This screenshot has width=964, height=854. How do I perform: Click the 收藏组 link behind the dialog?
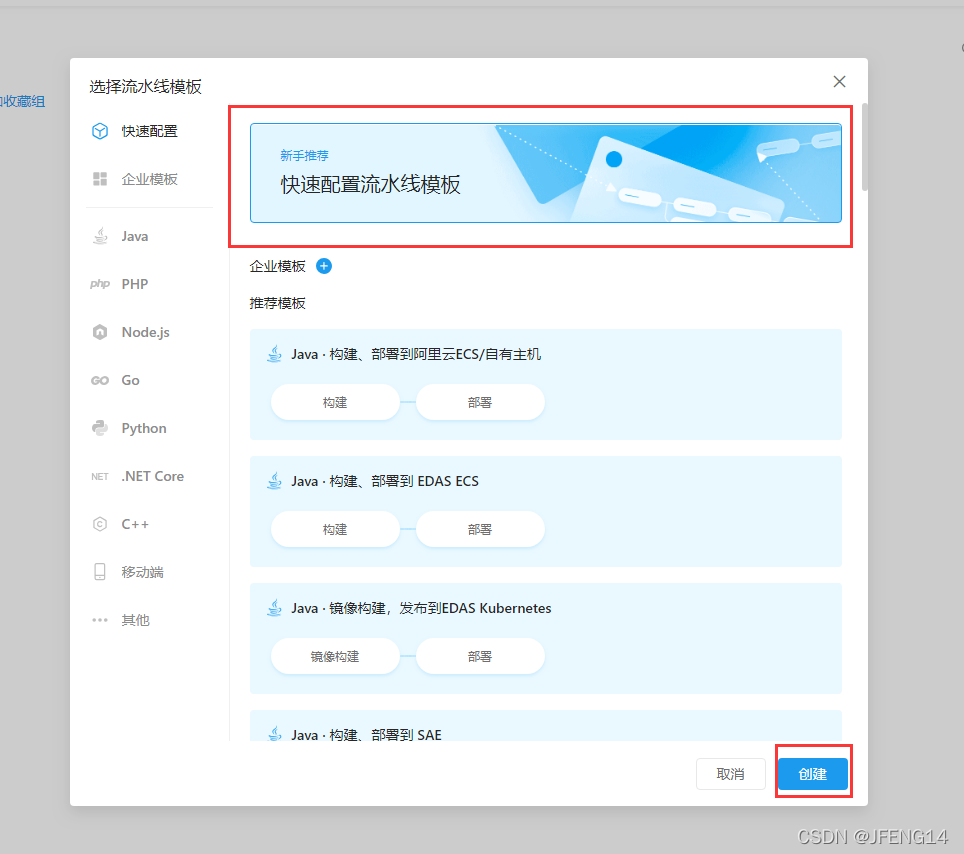point(23,101)
